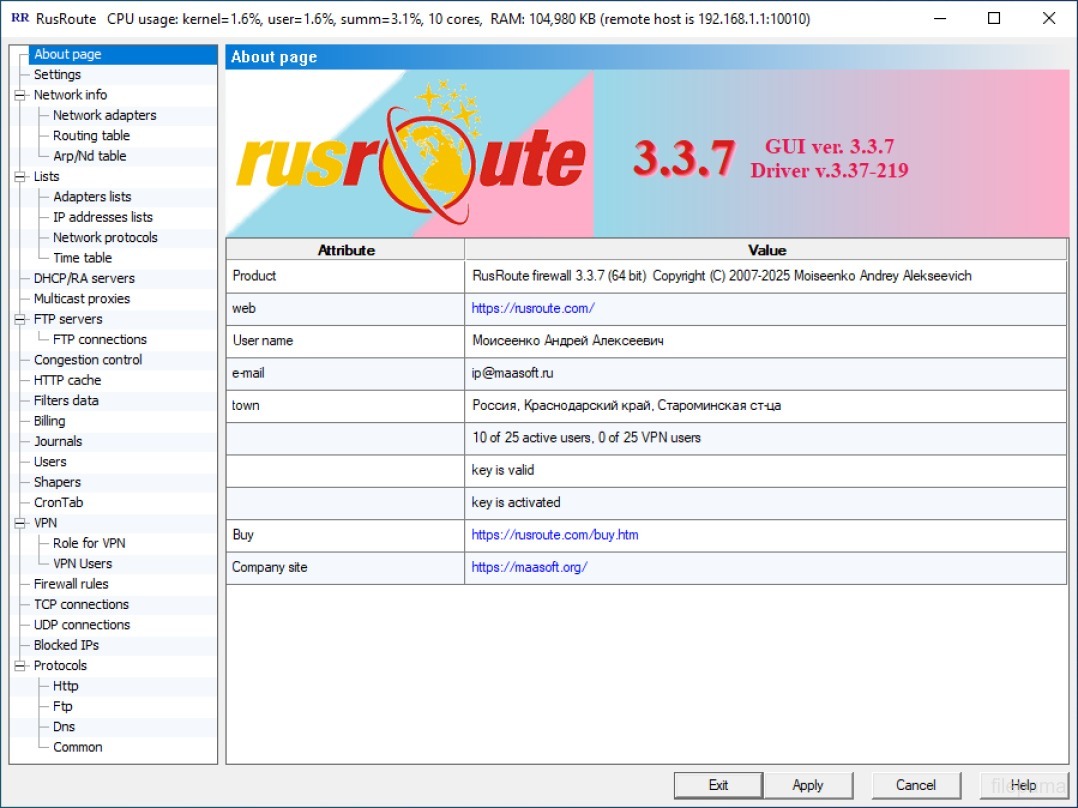Collapse the Lists tree branch
The width and height of the screenshot is (1078, 808).
(19, 176)
